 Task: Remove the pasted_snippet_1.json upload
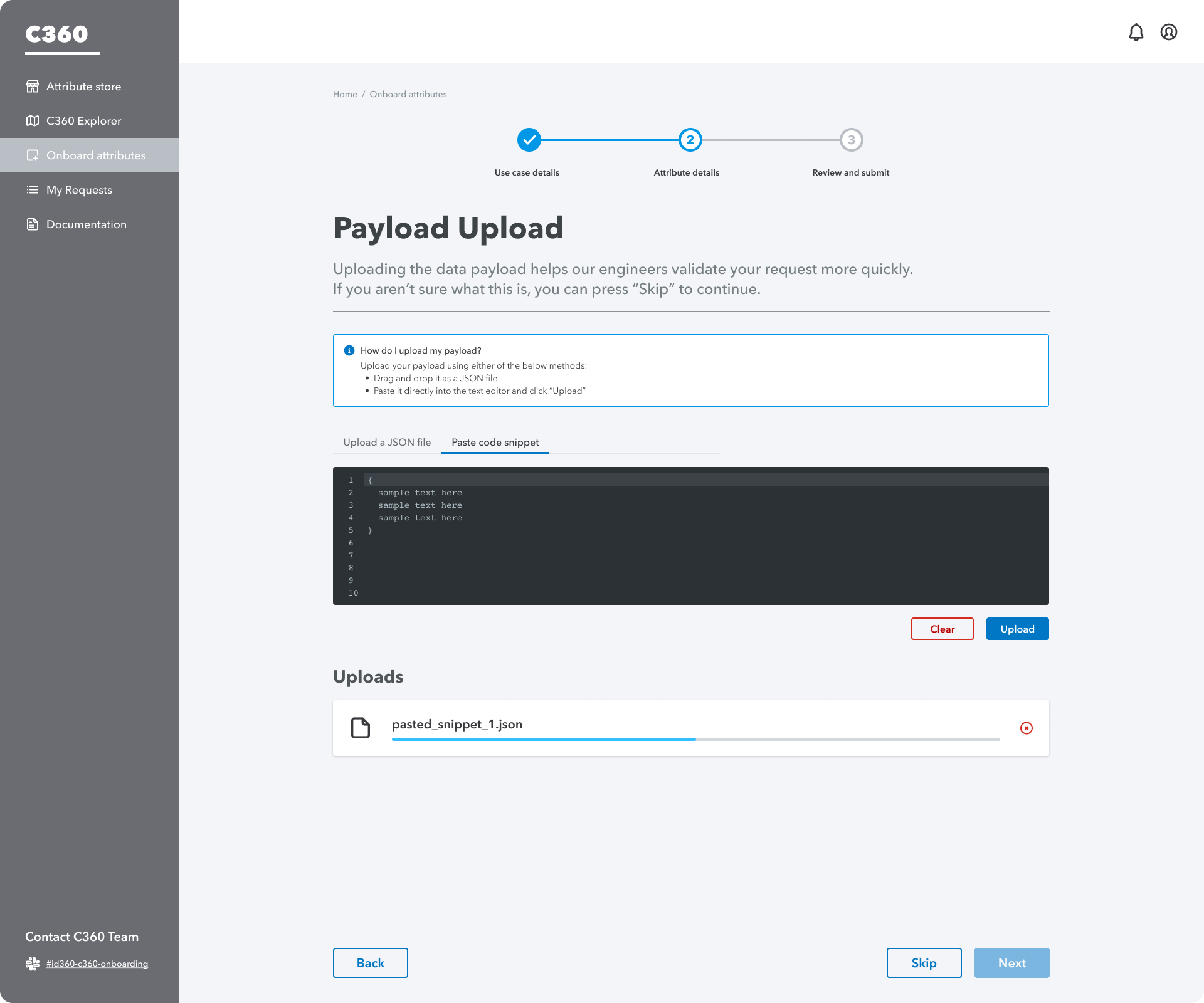[x=1026, y=728]
